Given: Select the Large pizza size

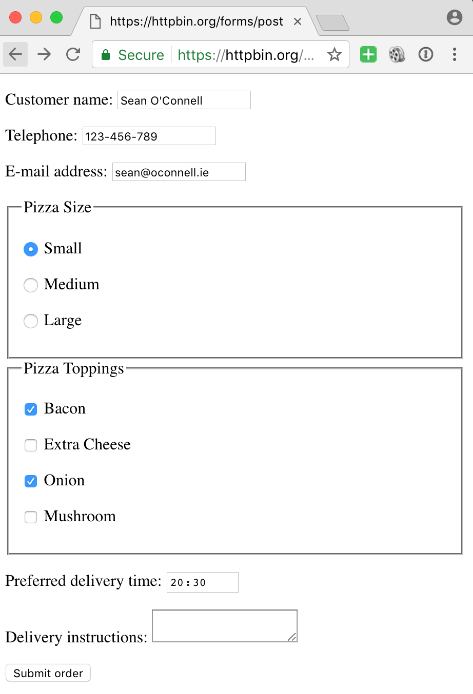Looking at the screenshot, I should point(31,321).
